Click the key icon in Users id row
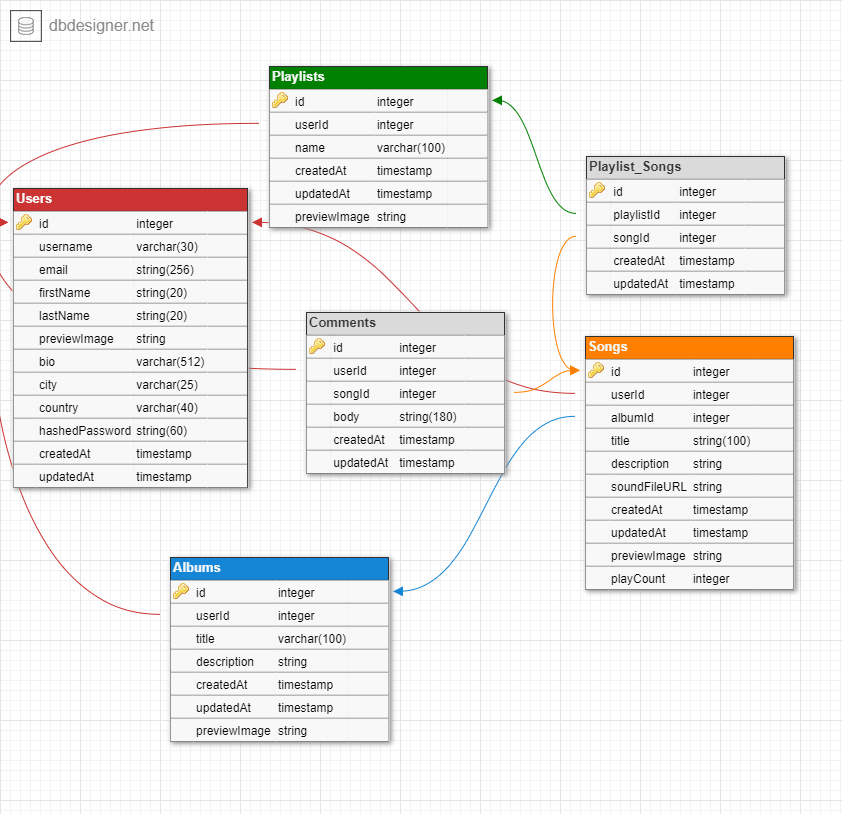 (24, 222)
